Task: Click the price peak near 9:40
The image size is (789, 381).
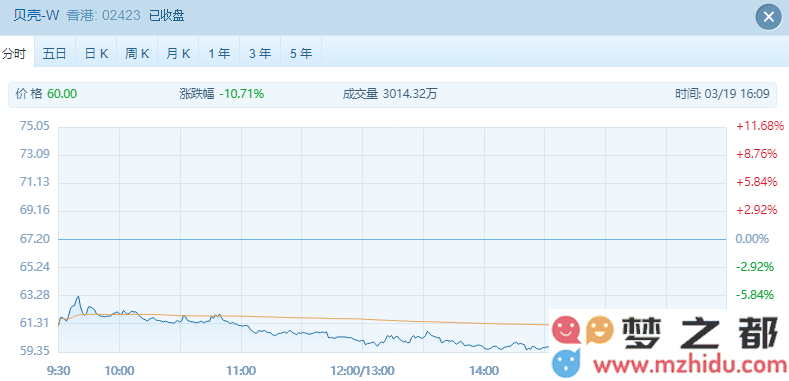Action: point(77,297)
